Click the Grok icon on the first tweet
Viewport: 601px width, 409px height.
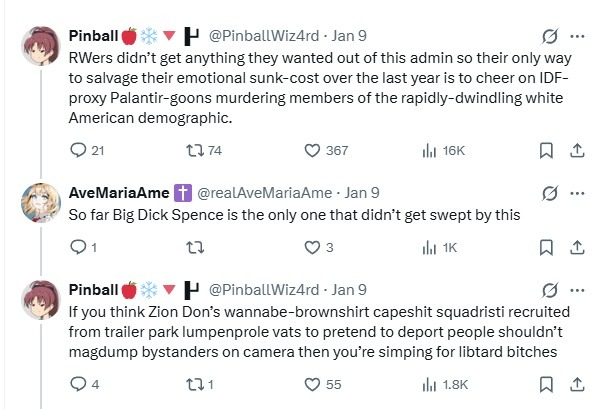click(548, 36)
